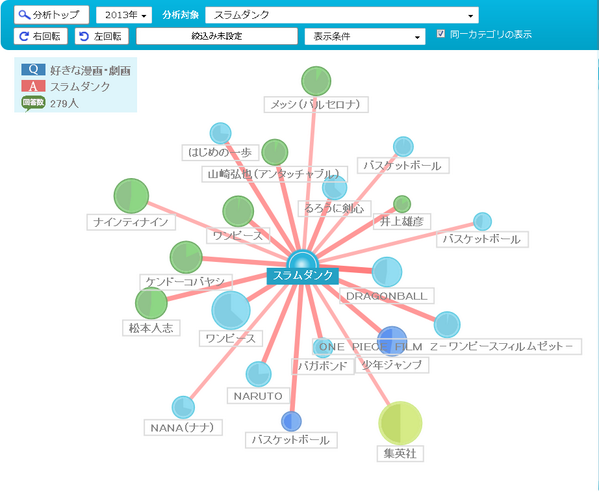Viewport: 599px width, 492px height.
Task: Expand the 表示条件 dropdown
Action: point(365,37)
